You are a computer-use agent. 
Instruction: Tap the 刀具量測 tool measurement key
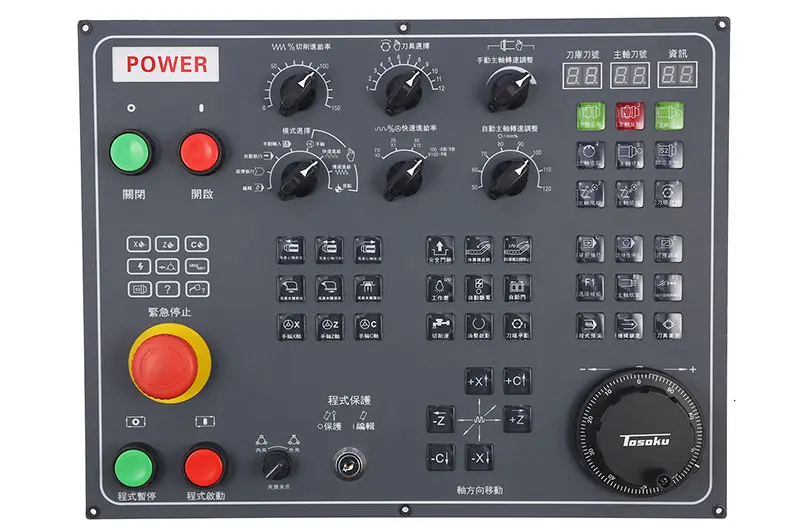(668, 326)
